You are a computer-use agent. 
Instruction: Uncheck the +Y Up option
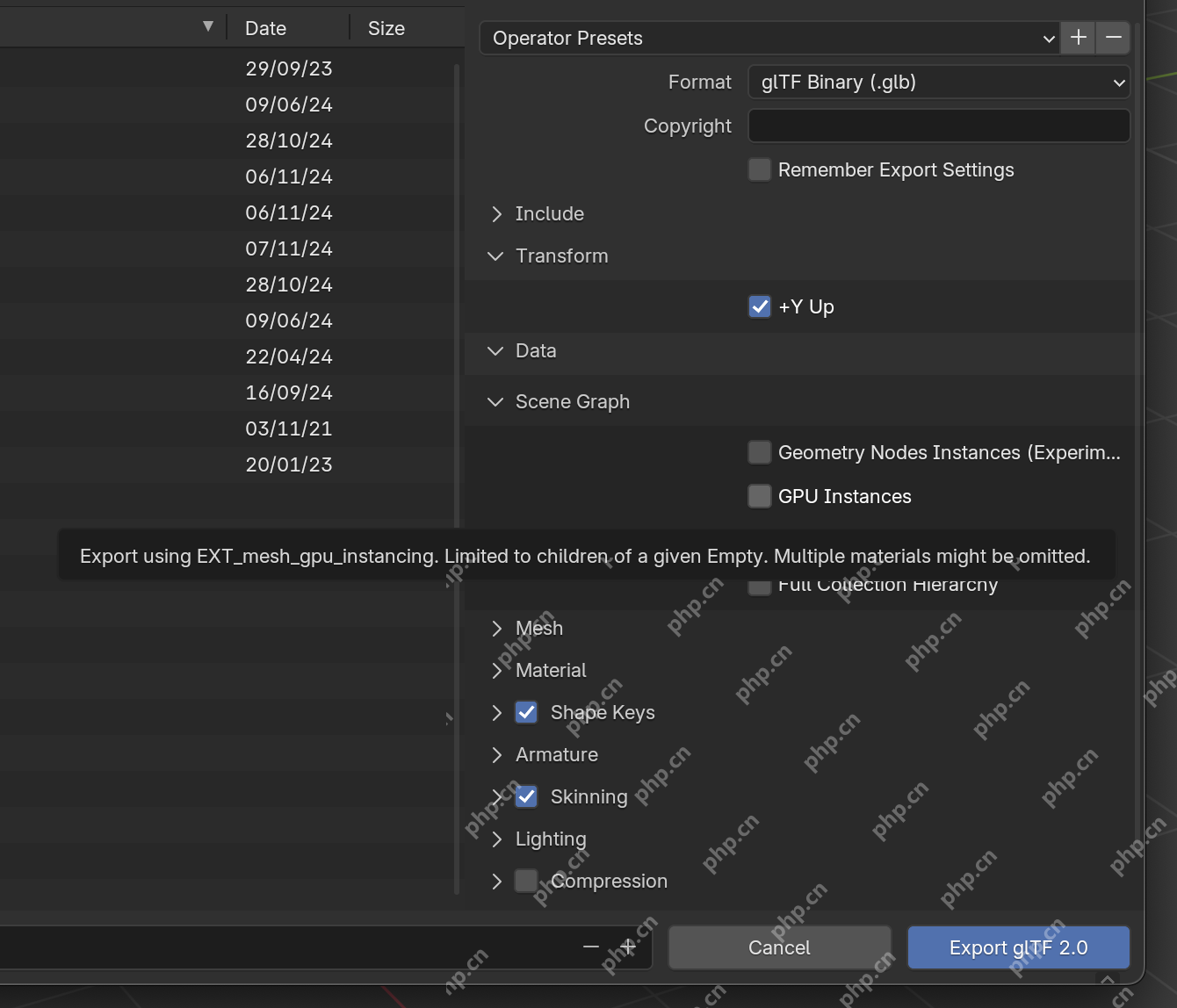point(760,306)
